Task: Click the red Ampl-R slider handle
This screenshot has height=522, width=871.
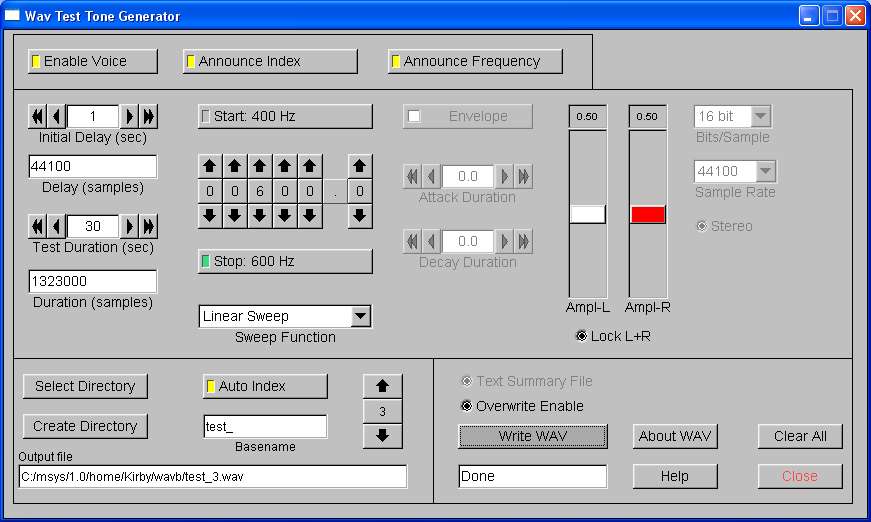Action: (x=648, y=214)
